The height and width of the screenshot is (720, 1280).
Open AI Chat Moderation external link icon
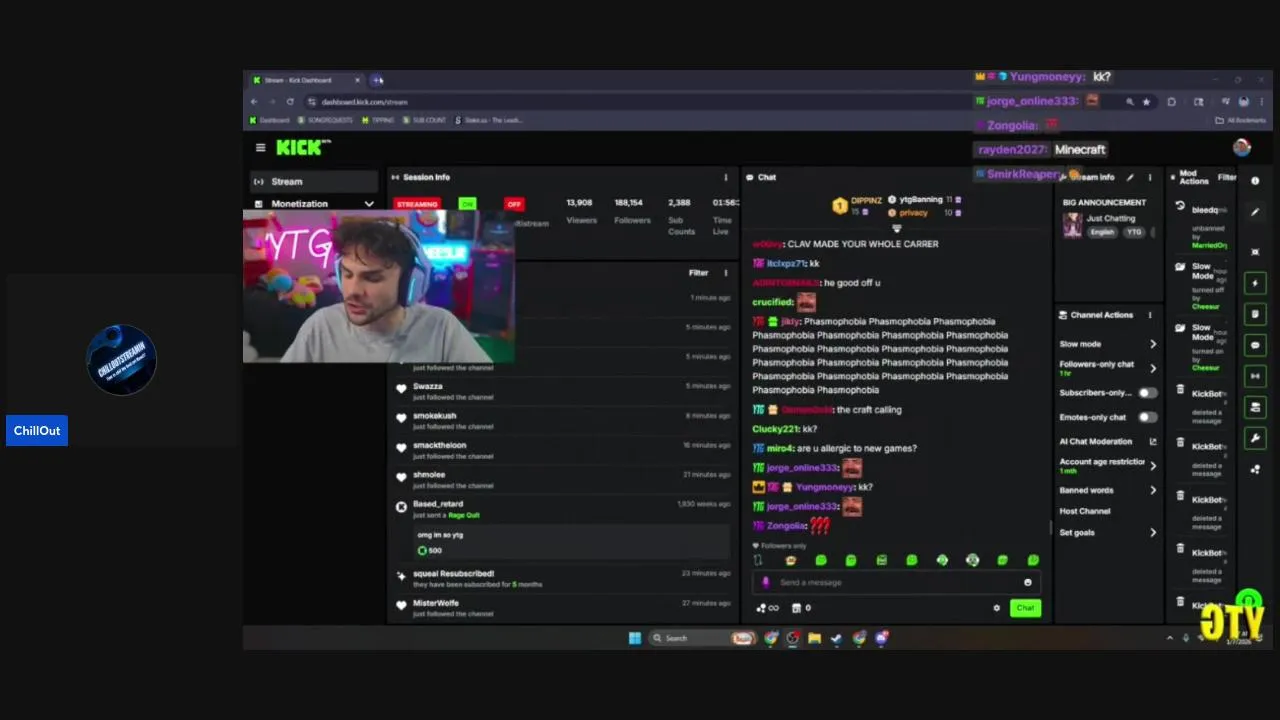pos(1153,441)
